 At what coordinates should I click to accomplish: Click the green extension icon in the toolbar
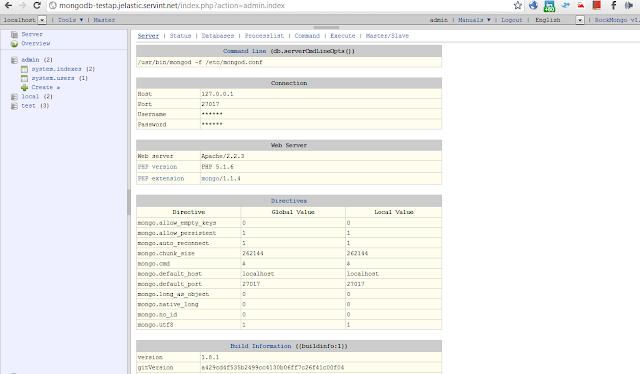tap(549, 6)
